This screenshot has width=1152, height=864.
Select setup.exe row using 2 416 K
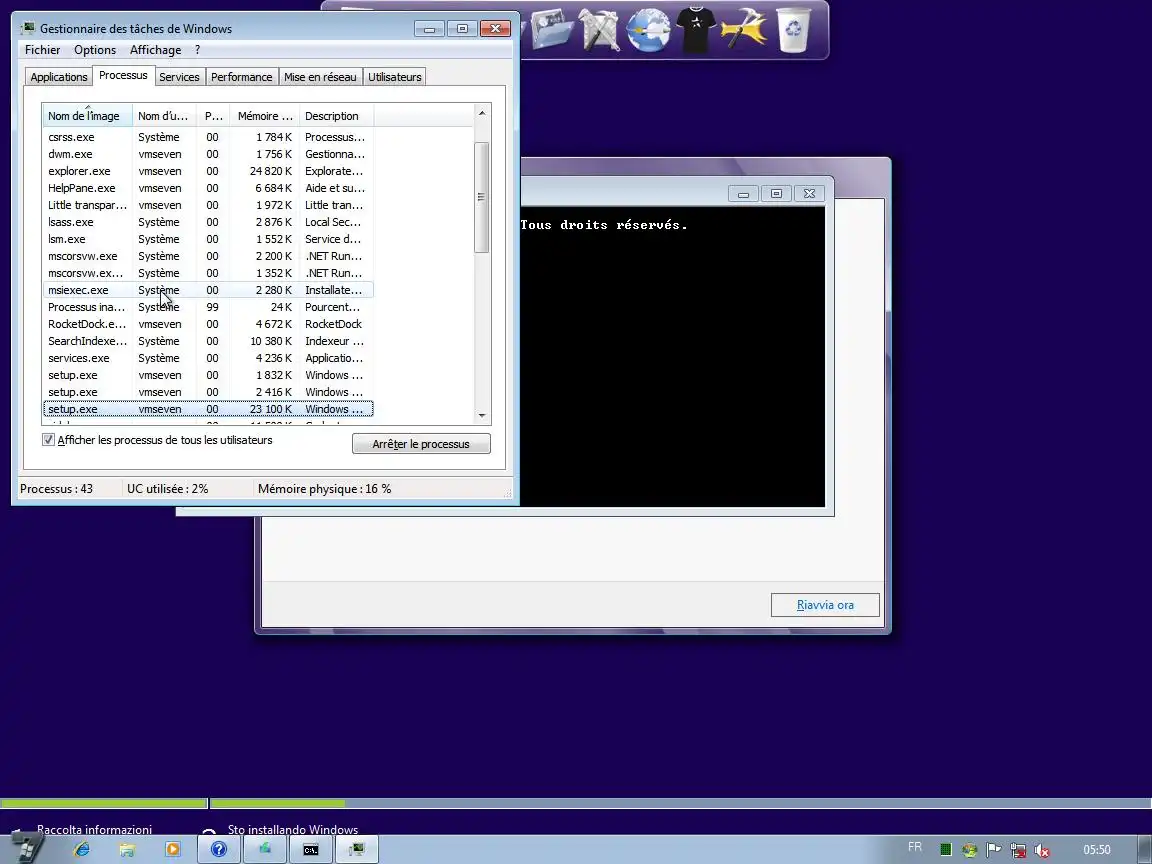208,392
